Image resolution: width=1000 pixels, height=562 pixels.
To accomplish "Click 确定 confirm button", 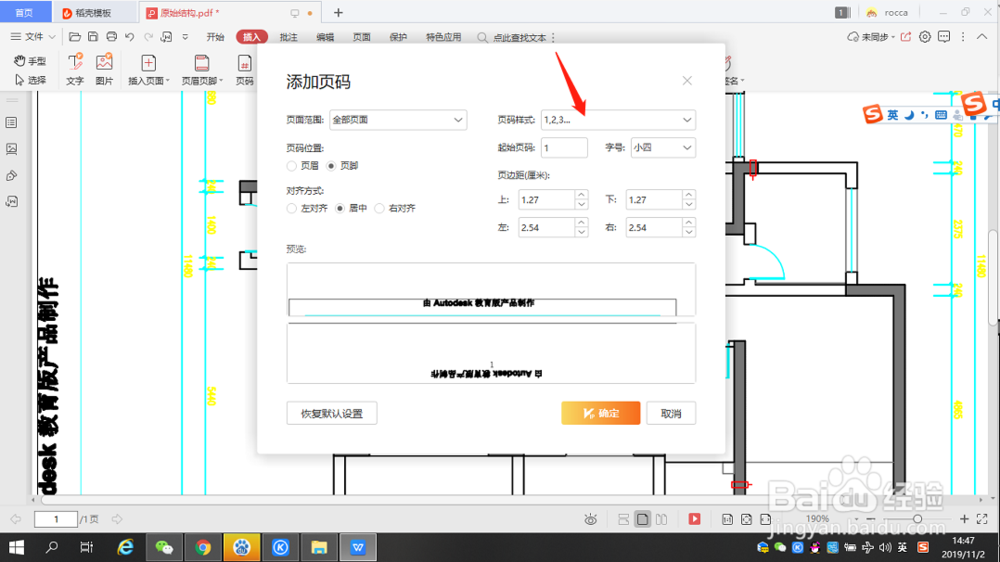I will tap(601, 413).
